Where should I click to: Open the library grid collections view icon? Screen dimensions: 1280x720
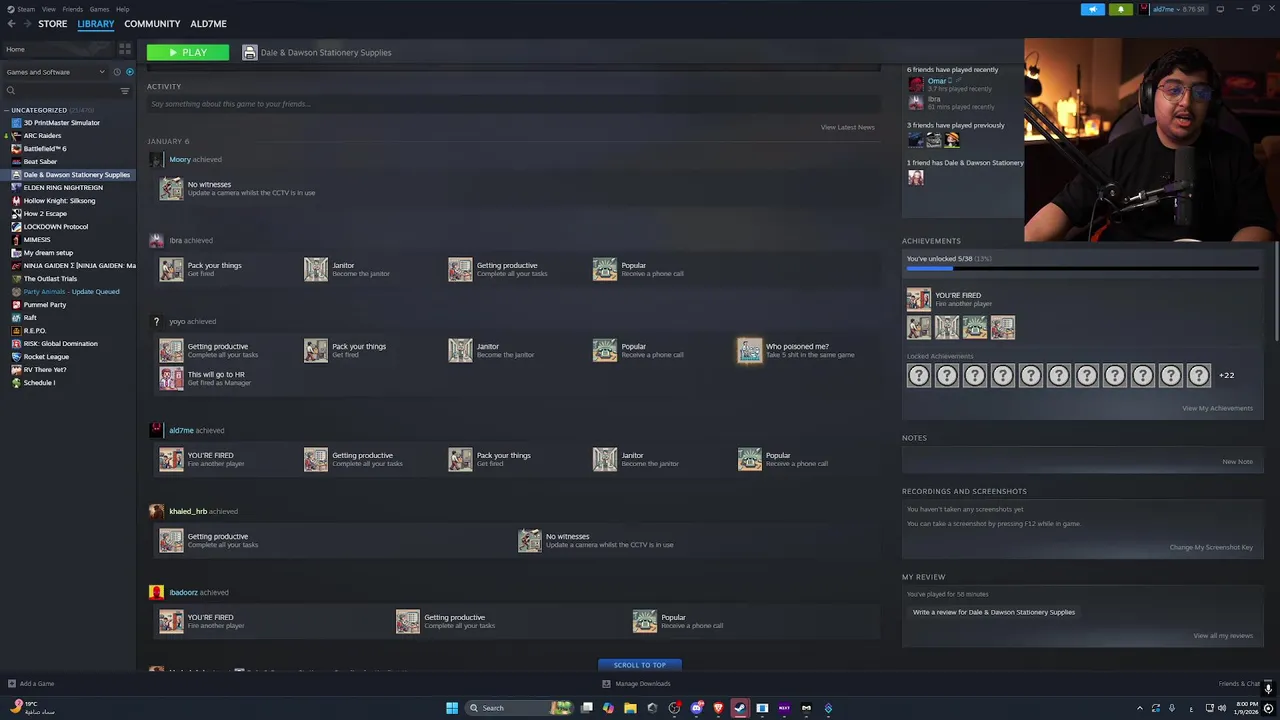pos(125,49)
